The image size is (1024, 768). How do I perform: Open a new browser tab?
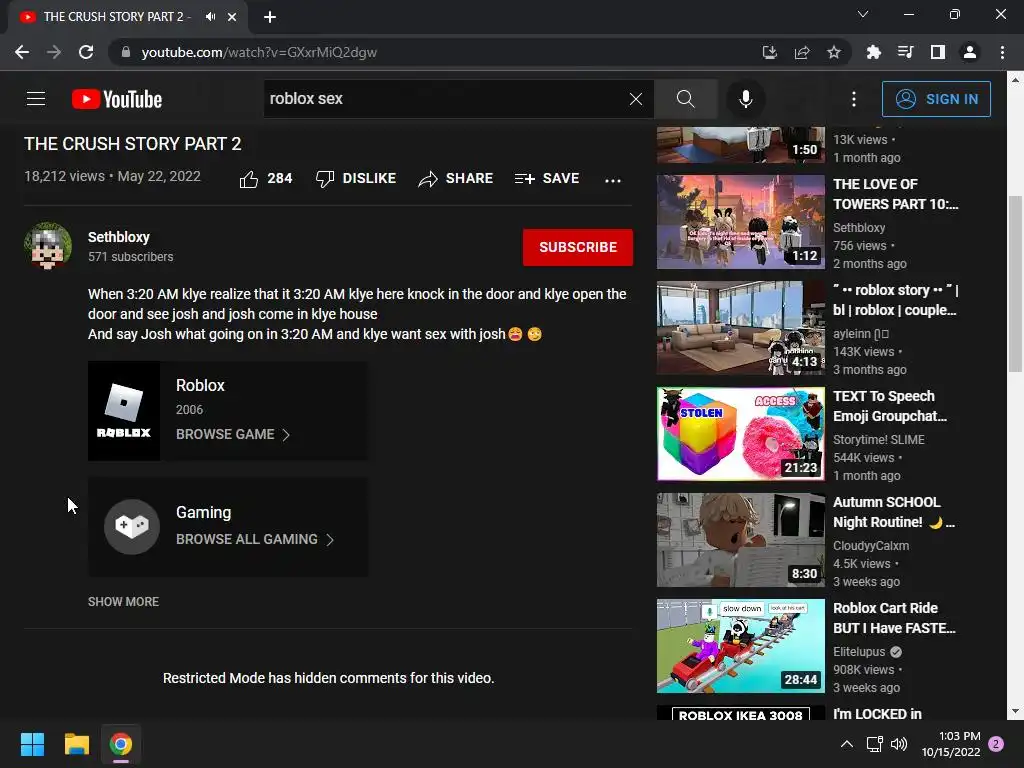(x=270, y=17)
